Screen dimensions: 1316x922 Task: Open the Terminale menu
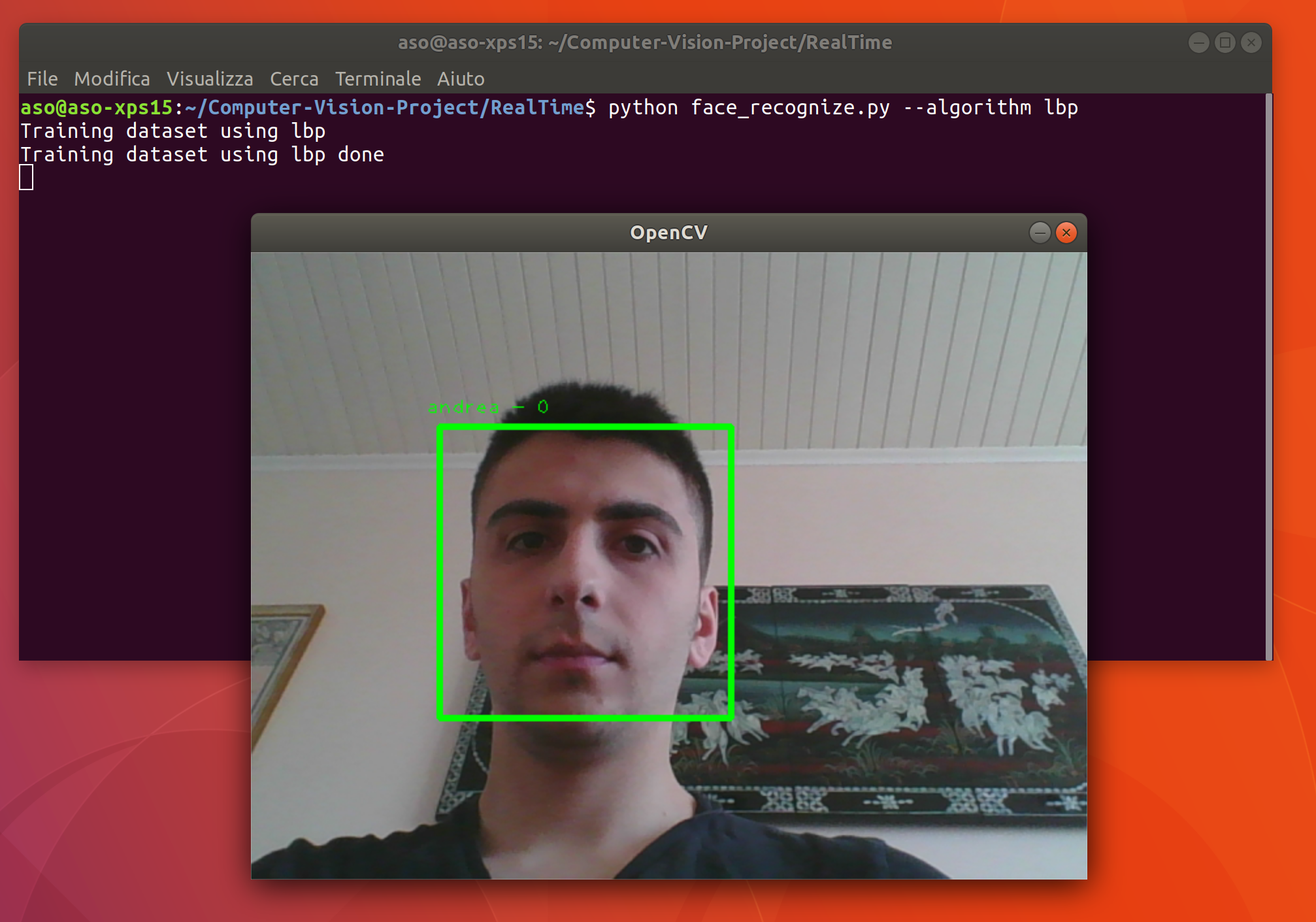point(378,79)
